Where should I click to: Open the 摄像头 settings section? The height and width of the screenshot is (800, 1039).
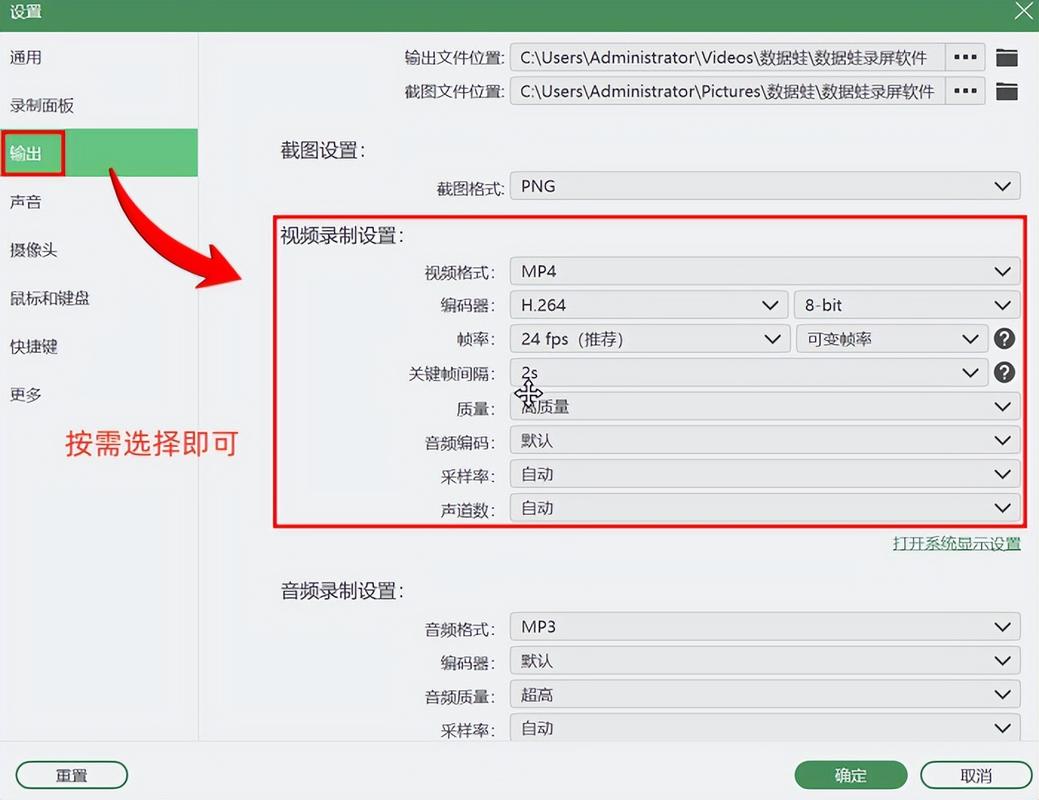click(35, 249)
